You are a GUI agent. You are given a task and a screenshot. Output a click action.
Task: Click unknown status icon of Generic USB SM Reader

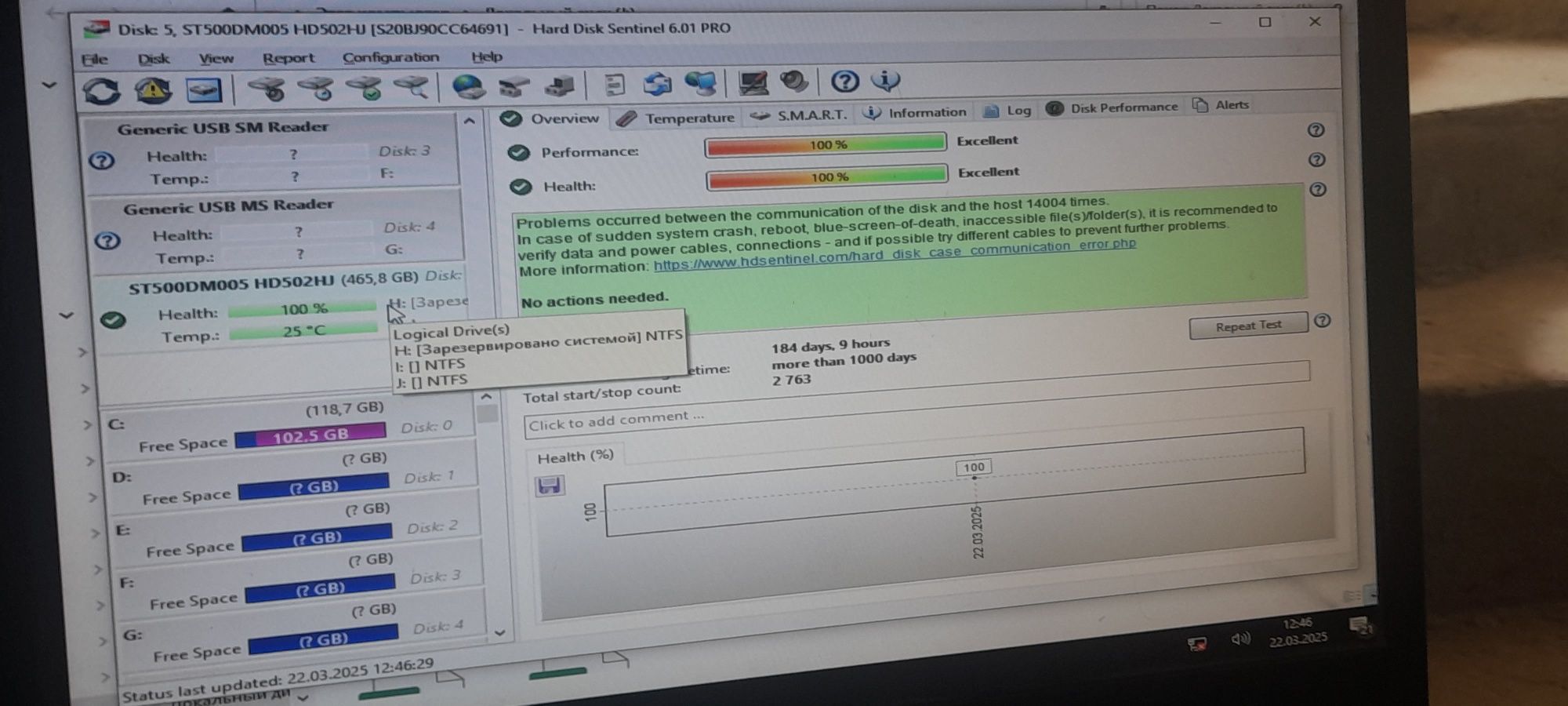pos(101,161)
